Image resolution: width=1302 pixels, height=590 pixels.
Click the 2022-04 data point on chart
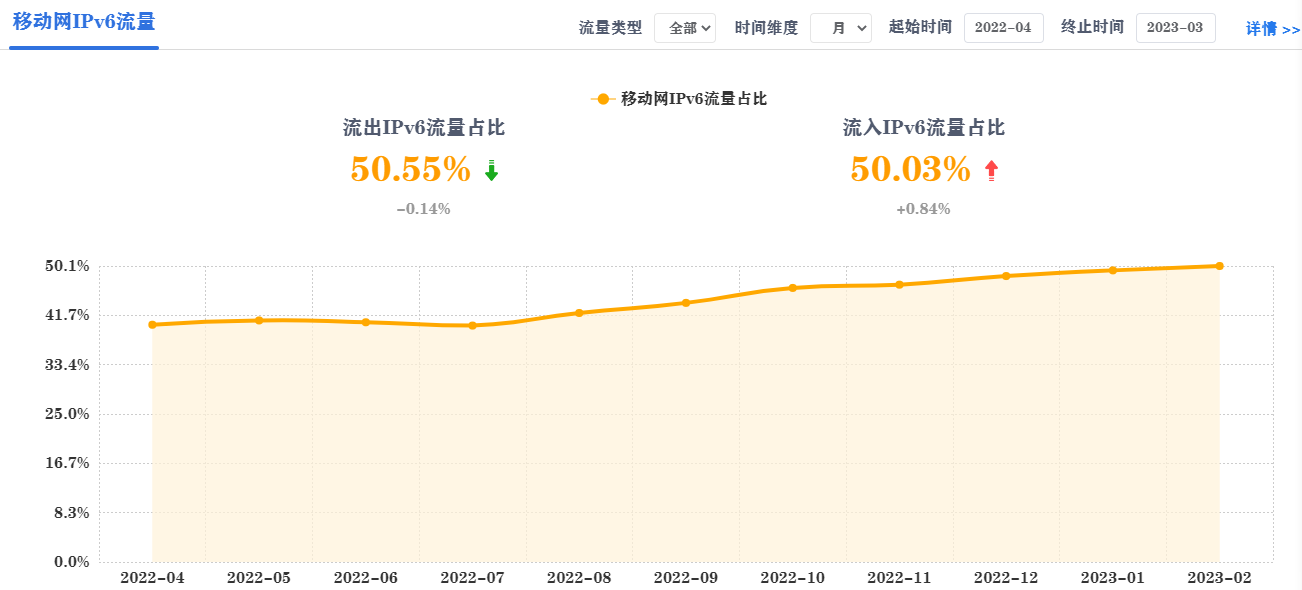[152, 325]
